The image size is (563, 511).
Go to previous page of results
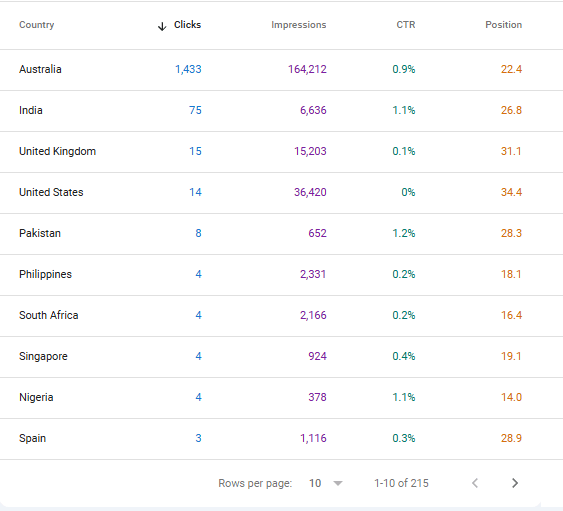click(x=475, y=483)
